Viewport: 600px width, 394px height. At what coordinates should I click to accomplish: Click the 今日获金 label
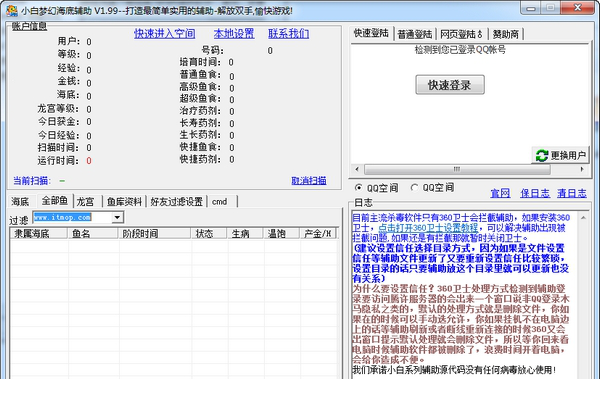tap(58, 122)
